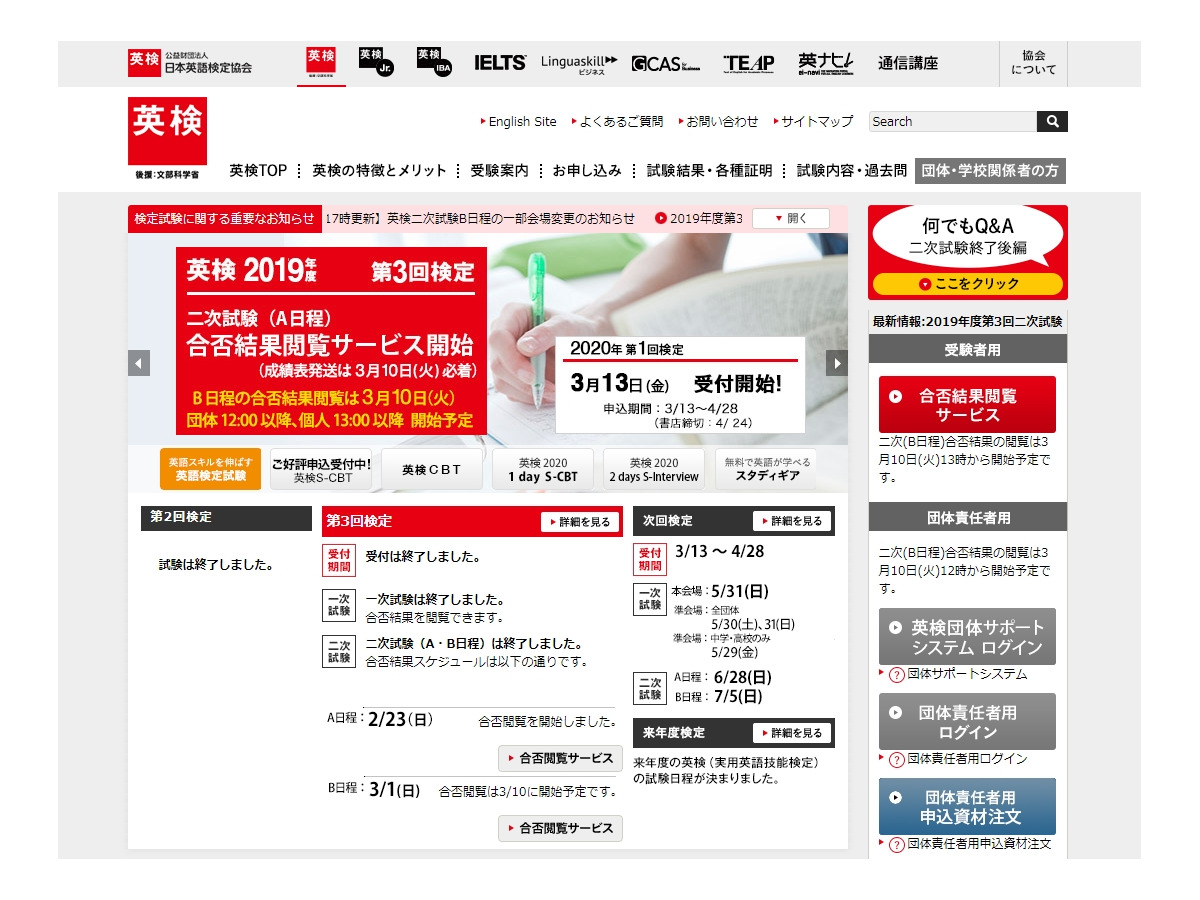Image resolution: width=1200 pixels, height=900 pixels.
Task: Open the 団体責任者用ログイン button
Action: click(967, 722)
